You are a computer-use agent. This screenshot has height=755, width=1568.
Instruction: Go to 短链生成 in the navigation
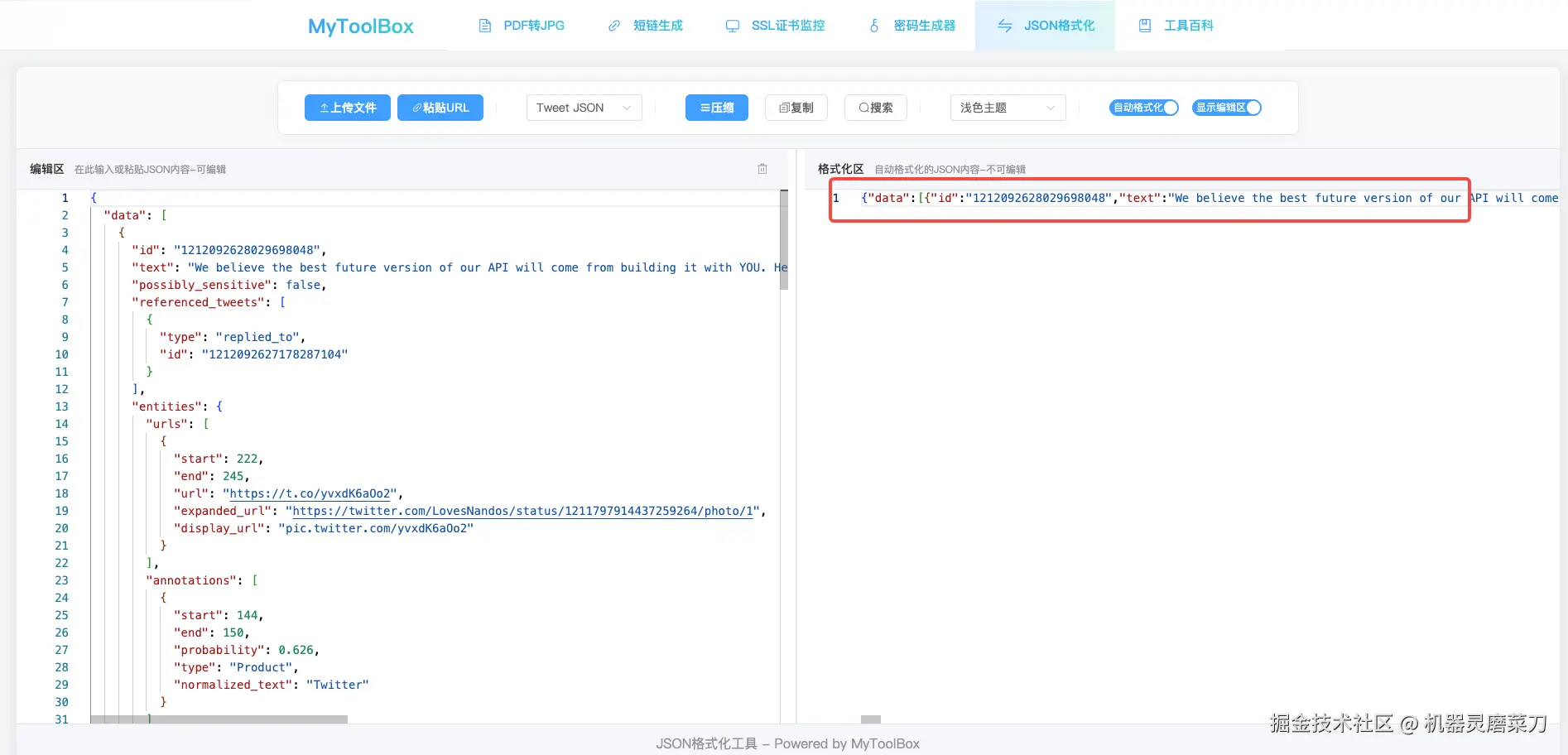(646, 26)
